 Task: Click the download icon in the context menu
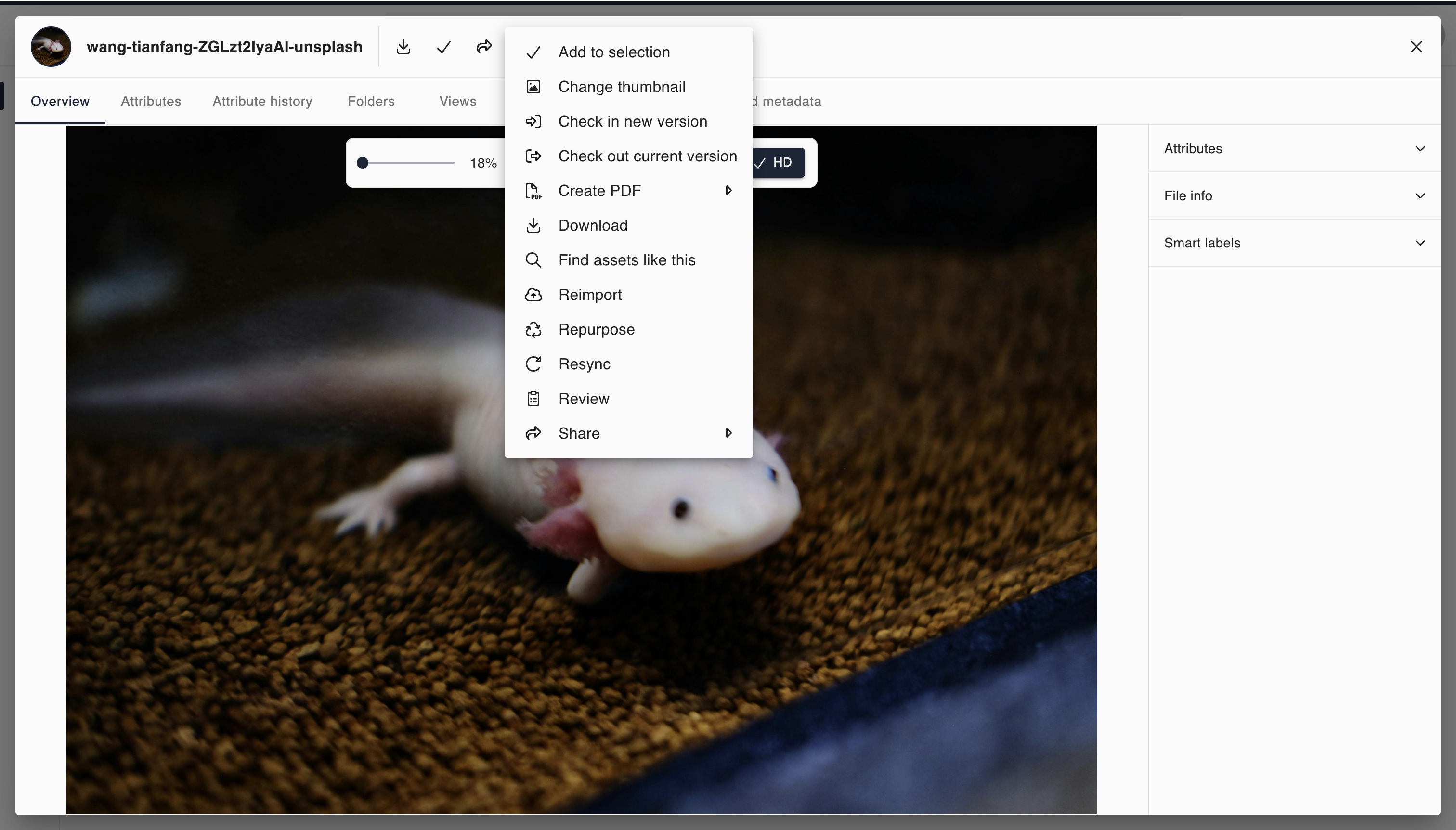[x=533, y=226]
